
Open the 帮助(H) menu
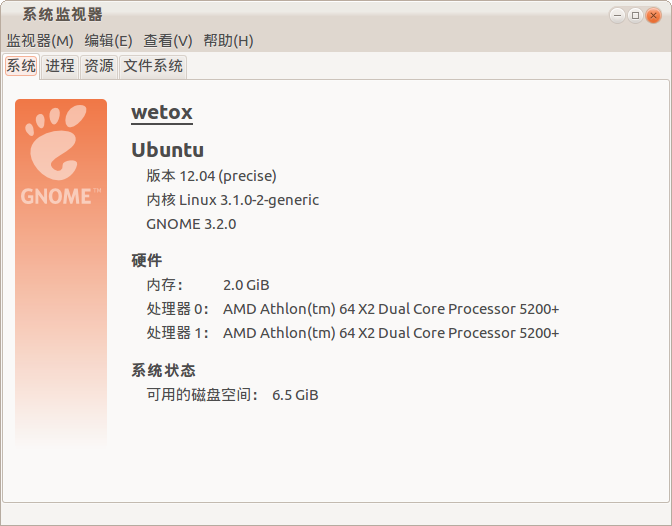click(228, 41)
